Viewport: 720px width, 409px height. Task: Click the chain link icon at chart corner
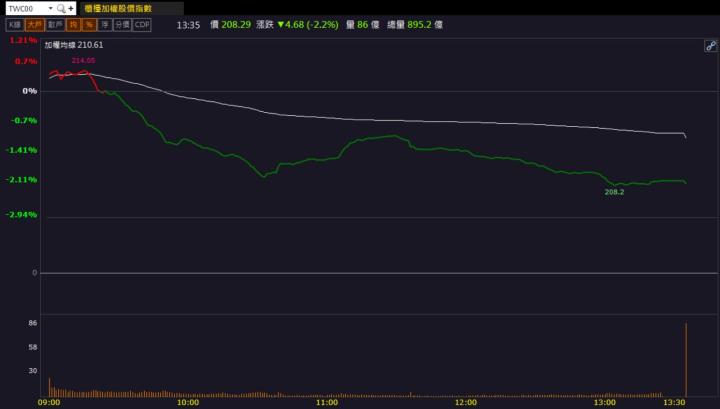pos(710,46)
